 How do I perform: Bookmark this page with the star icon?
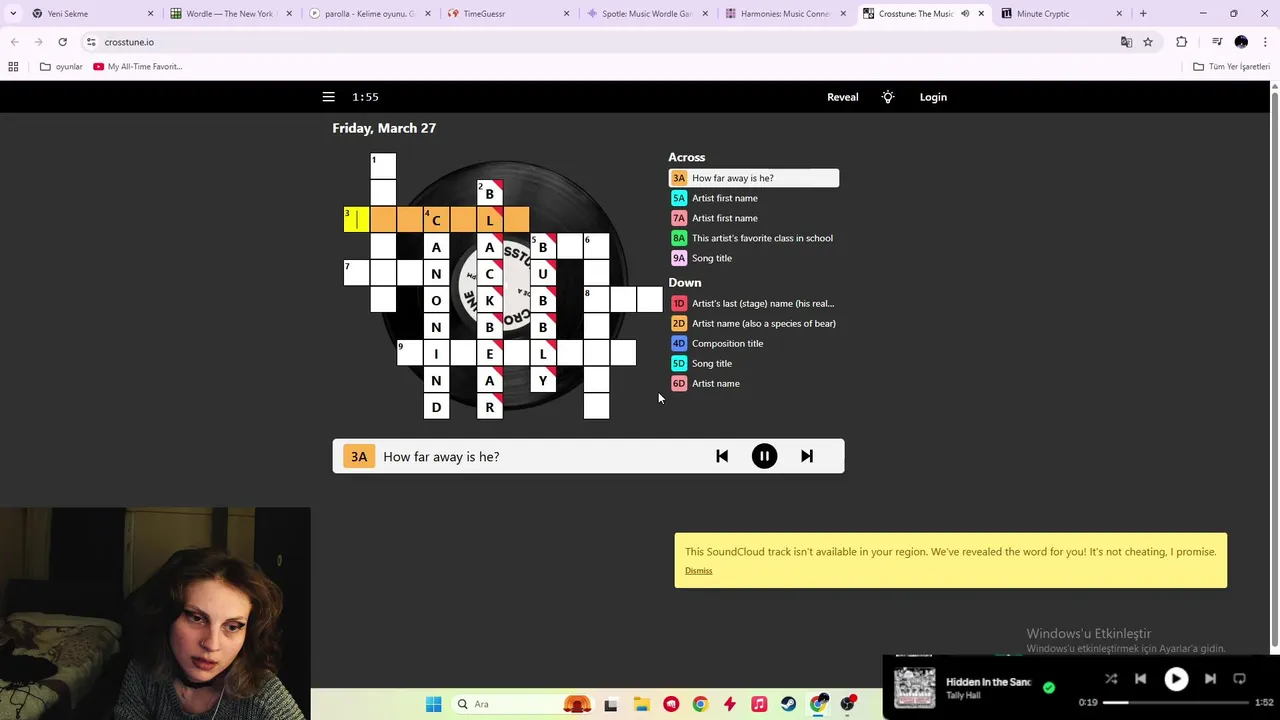[1148, 42]
